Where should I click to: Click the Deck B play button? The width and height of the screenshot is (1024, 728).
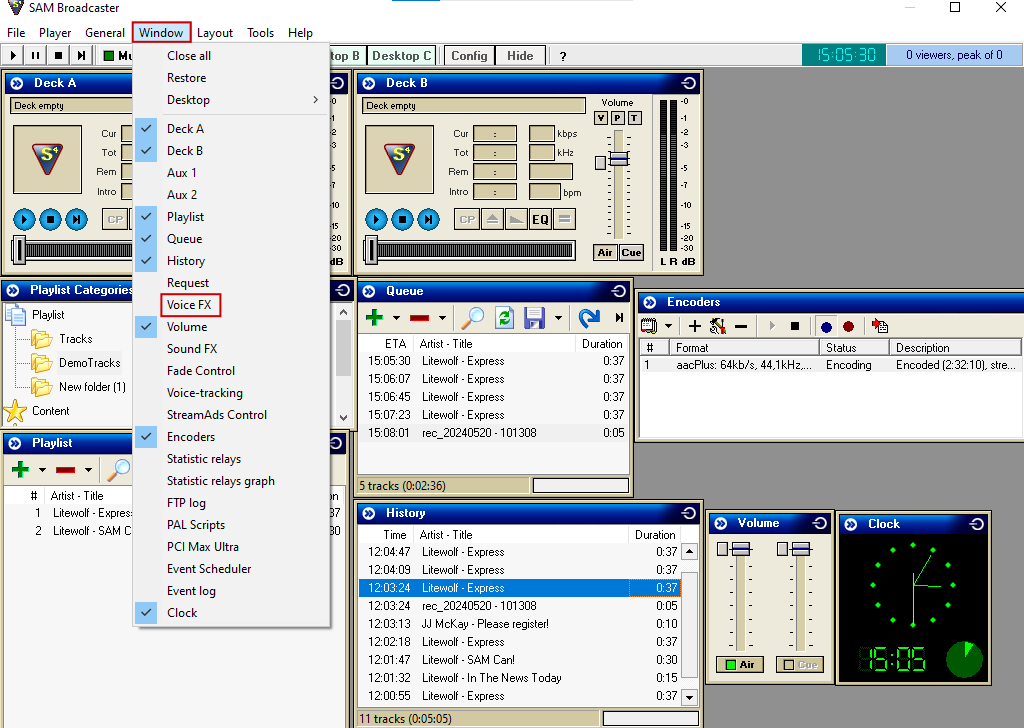pyautogui.click(x=376, y=219)
